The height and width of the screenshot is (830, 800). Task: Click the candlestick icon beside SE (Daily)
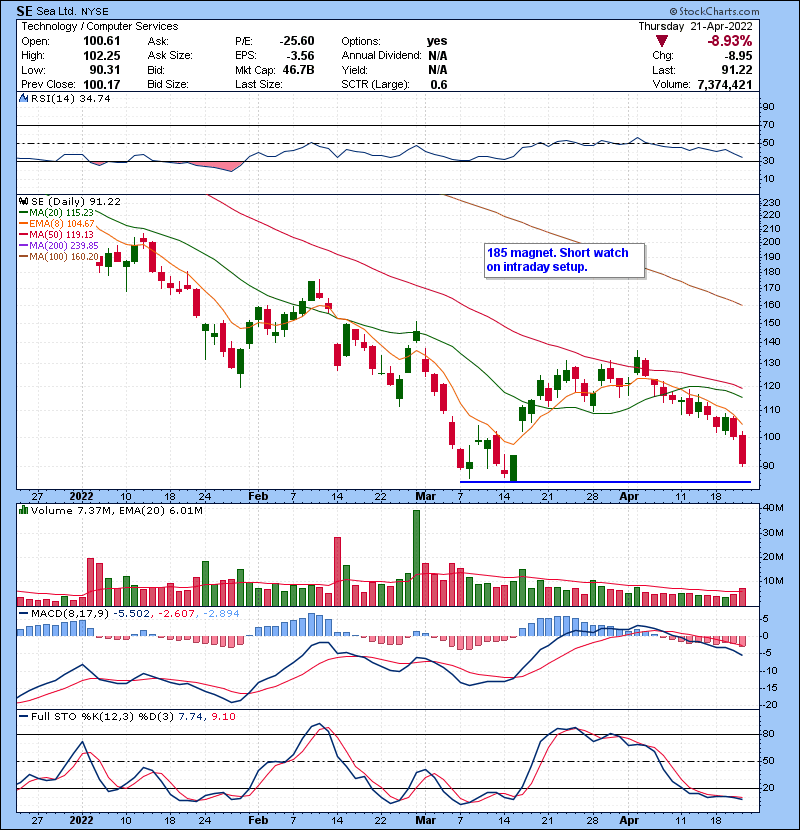23,201
